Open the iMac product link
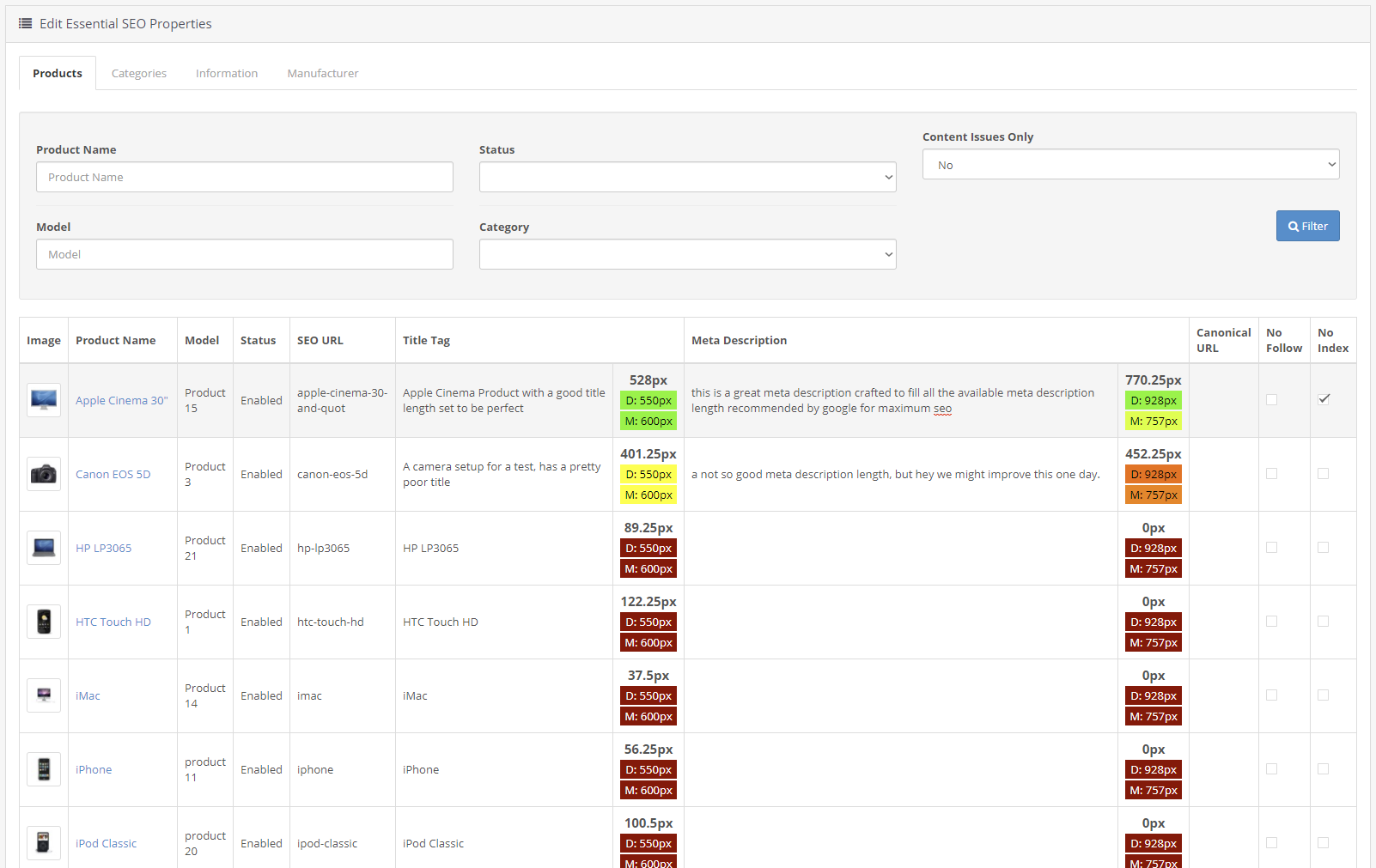 [x=88, y=695]
